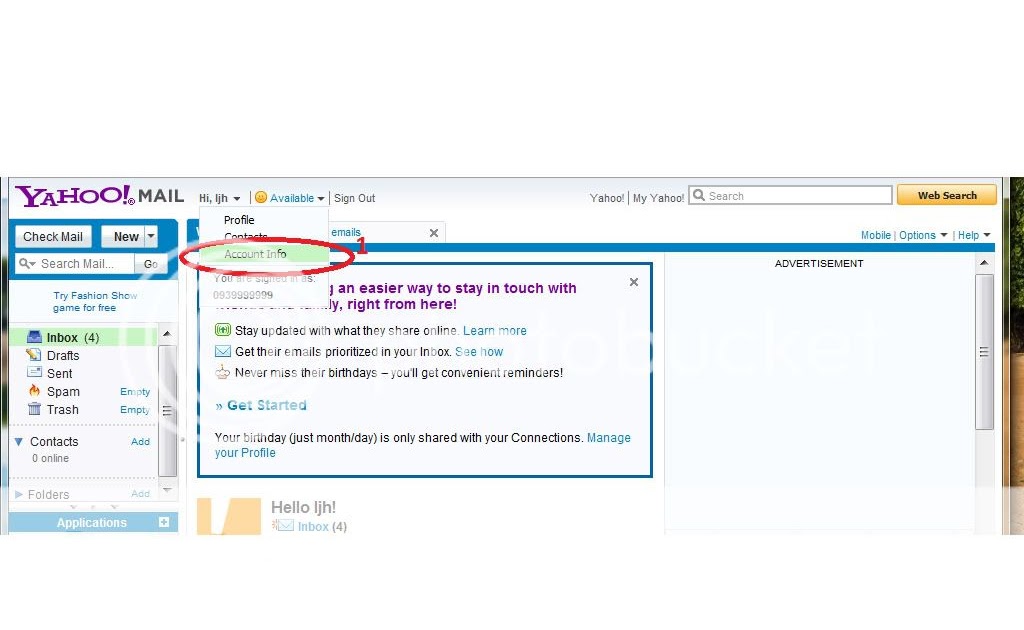Empty the Trash folder
This screenshot has height=630, width=1024.
135,410
